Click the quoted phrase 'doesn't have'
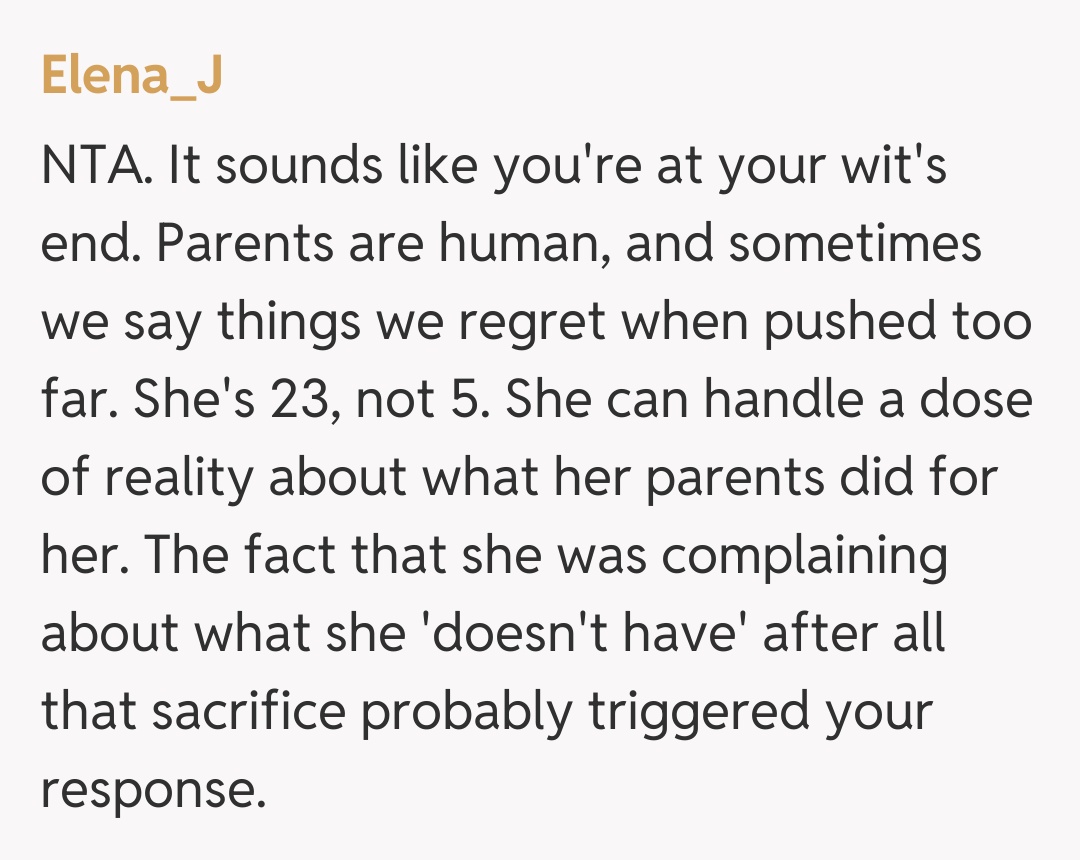 coord(583,634)
